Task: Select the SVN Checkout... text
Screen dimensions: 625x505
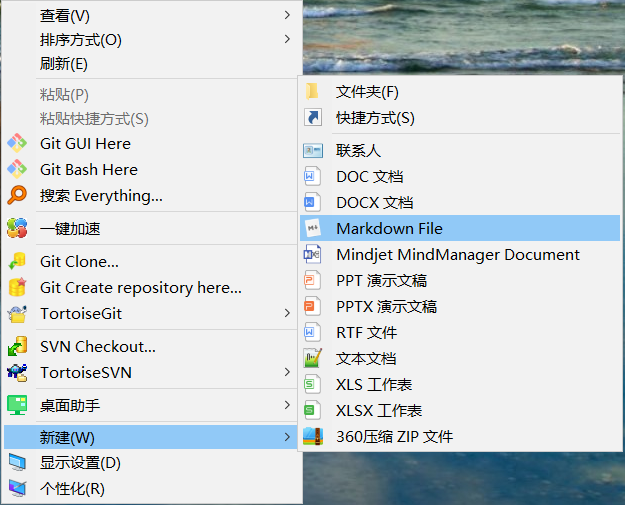Action: coord(98,347)
